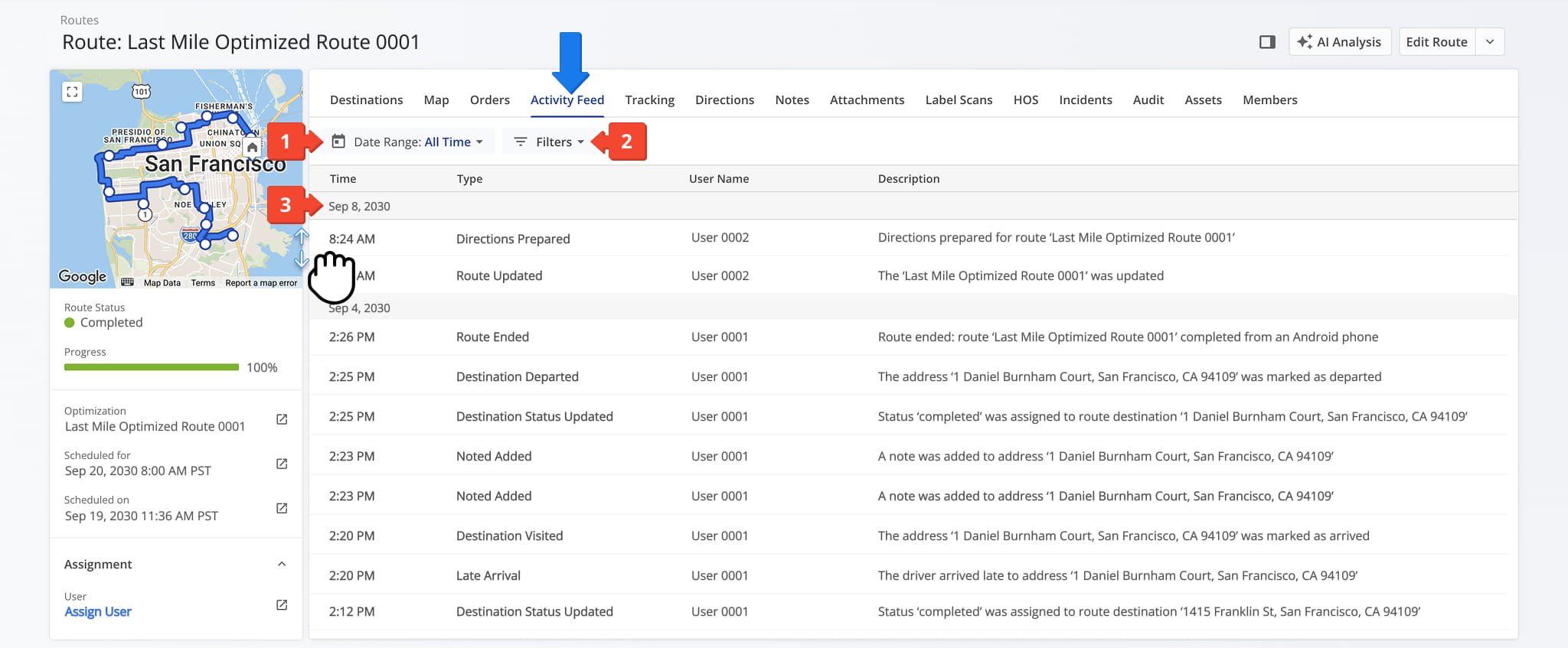The width and height of the screenshot is (1568, 648).
Task: Click the Map Data link
Action: pos(162,283)
